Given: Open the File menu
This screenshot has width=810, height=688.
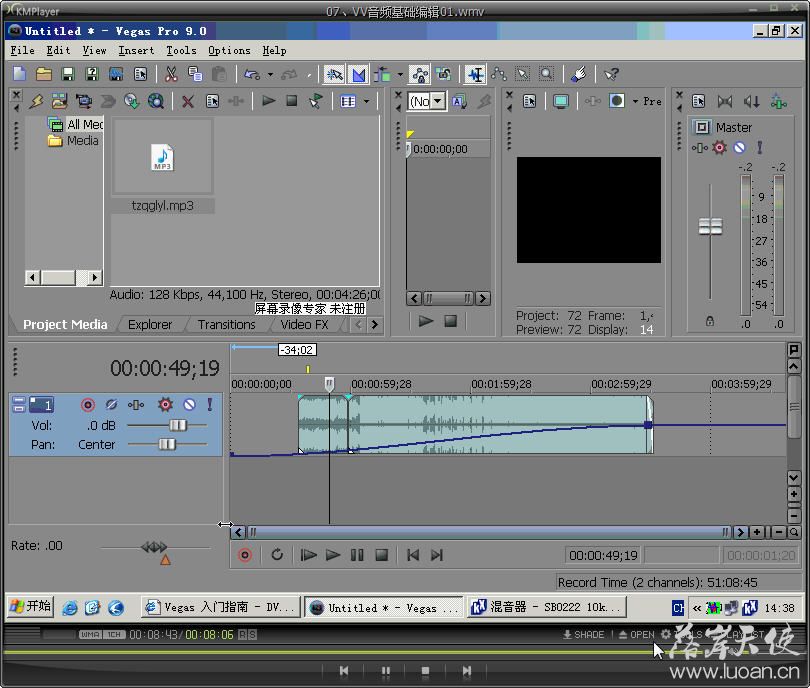Looking at the screenshot, I should click(22, 51).
